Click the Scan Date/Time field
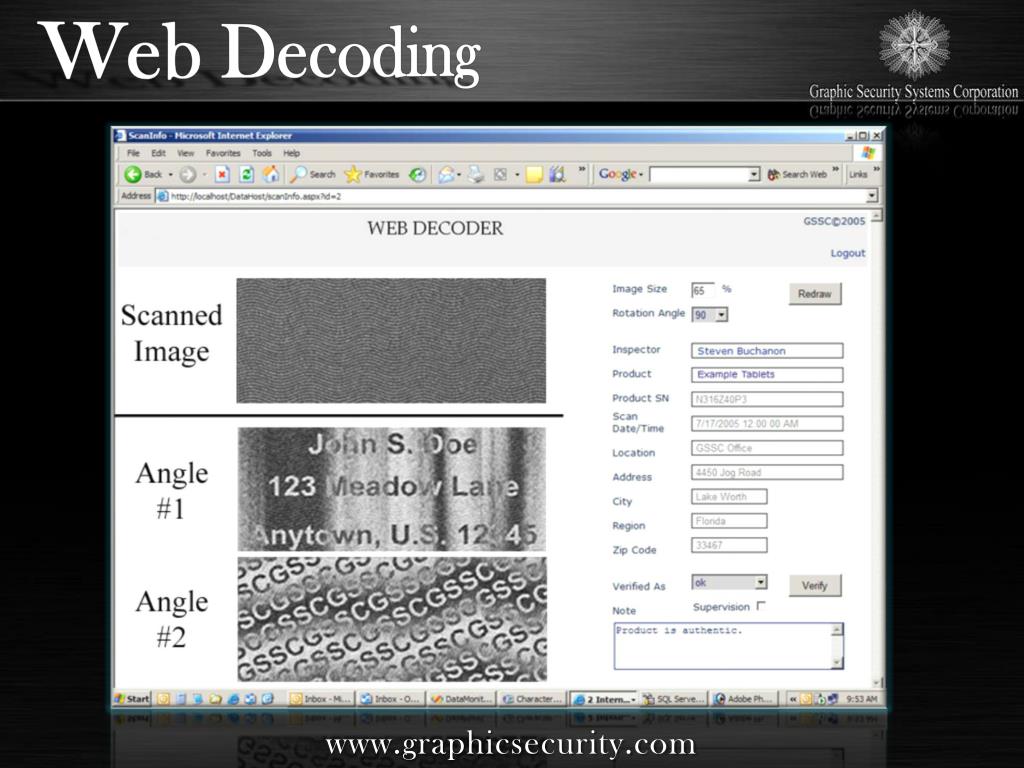Image resolution: width=1024 pixels, height=768 pixels. click(x=767, y=424)
